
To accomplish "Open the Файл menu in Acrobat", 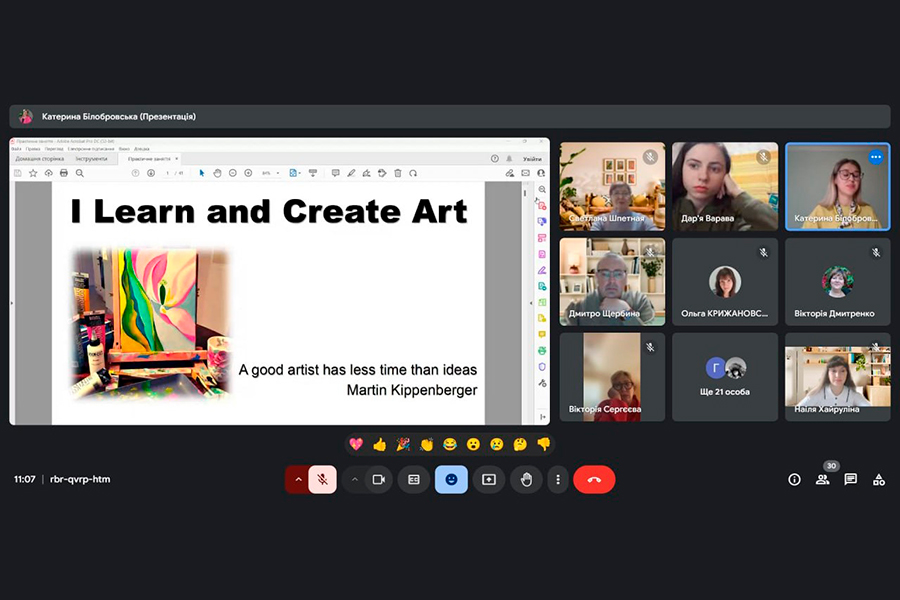I will (16, 149).
